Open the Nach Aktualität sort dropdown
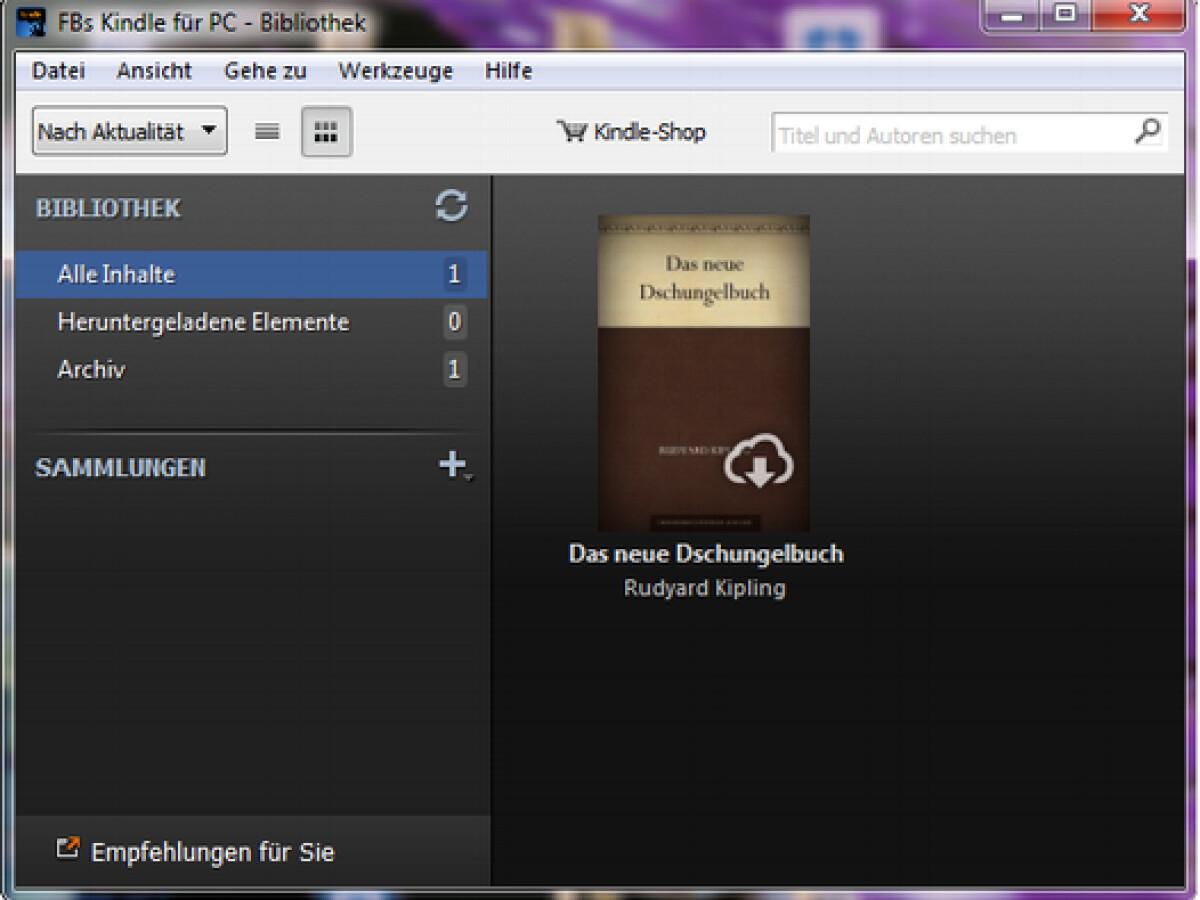Viewport: 1200px width, 900px height. (x=129, y=131)
